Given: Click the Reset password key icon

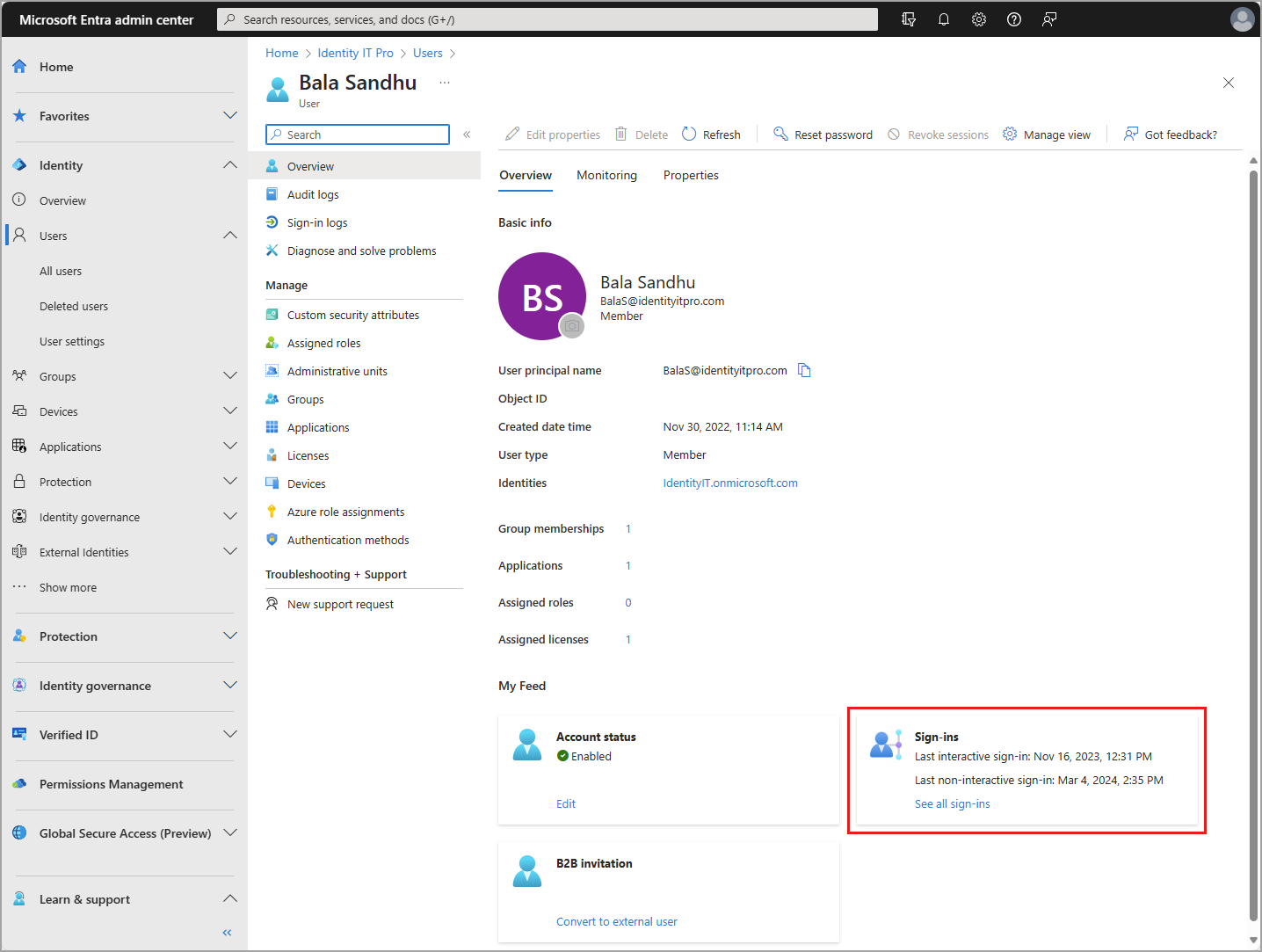Looking at the screenshot, I should pos(780,134).
